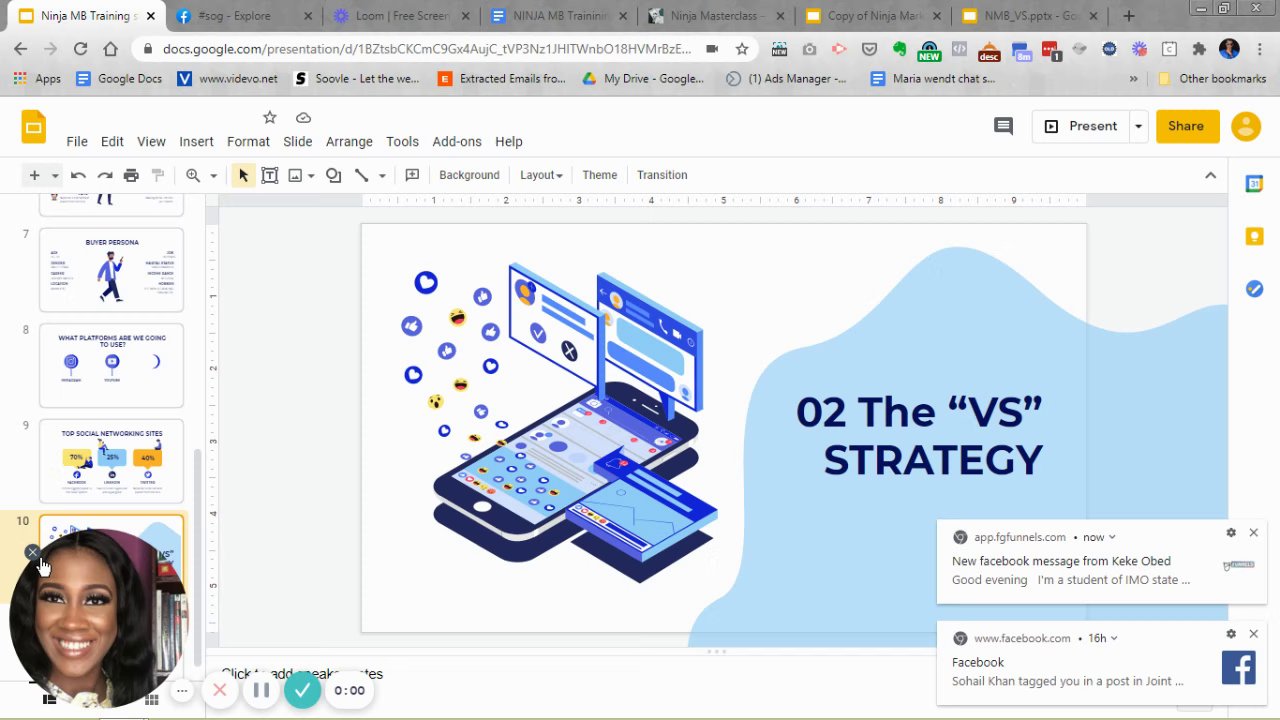
Task: Open the zoom level dropdown arrow
Action: pyautogui.click(x=213, y=176)
